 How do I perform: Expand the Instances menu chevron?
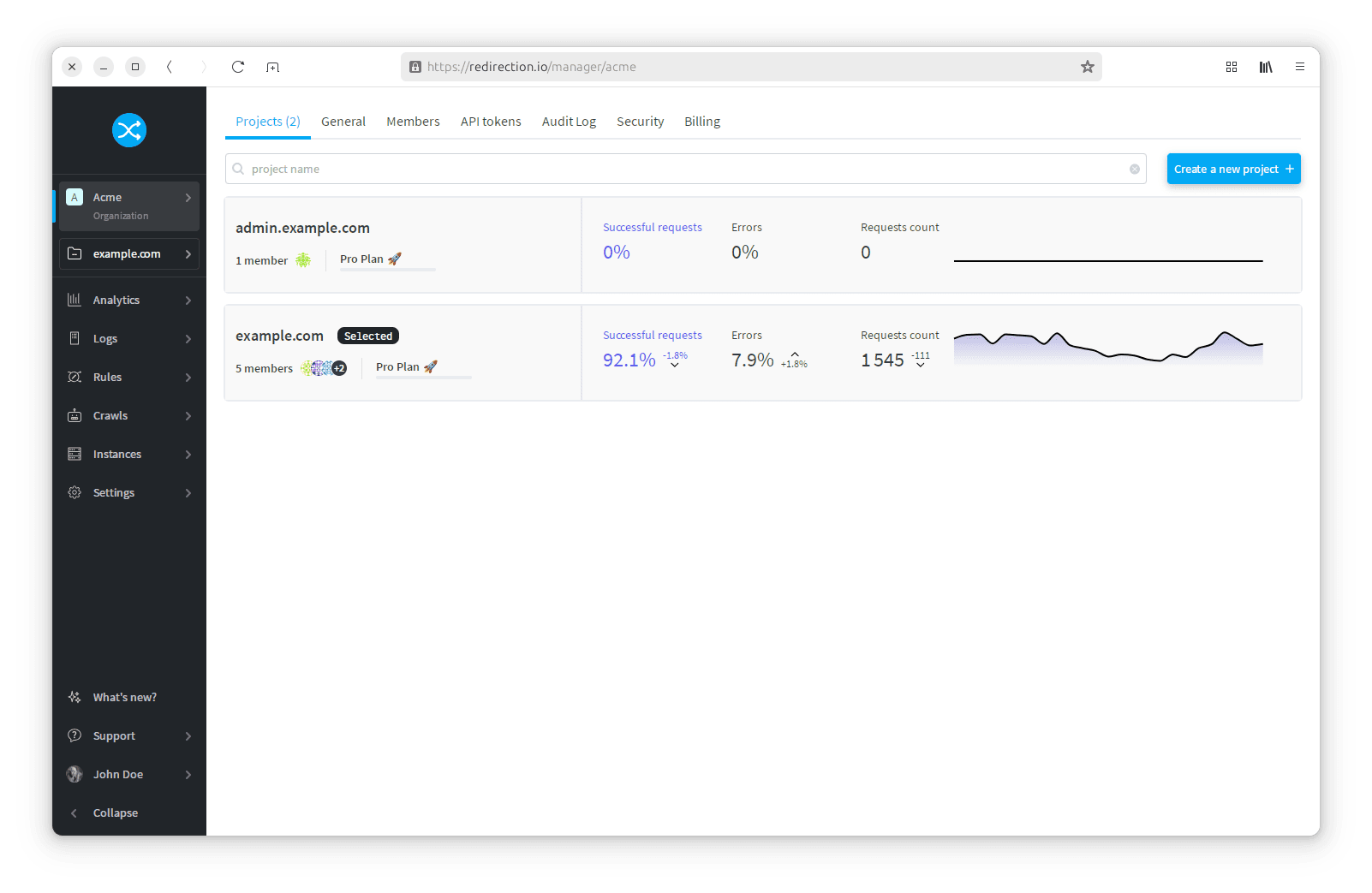click(188, 455)
